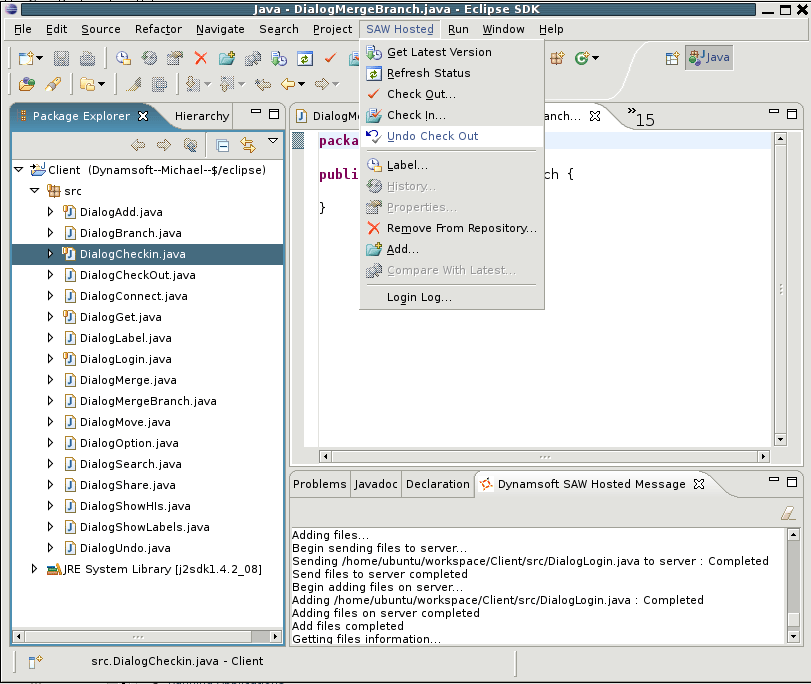Click the console vertical scrollbar down arrow
811x684 pixels.
coord(793,637)
